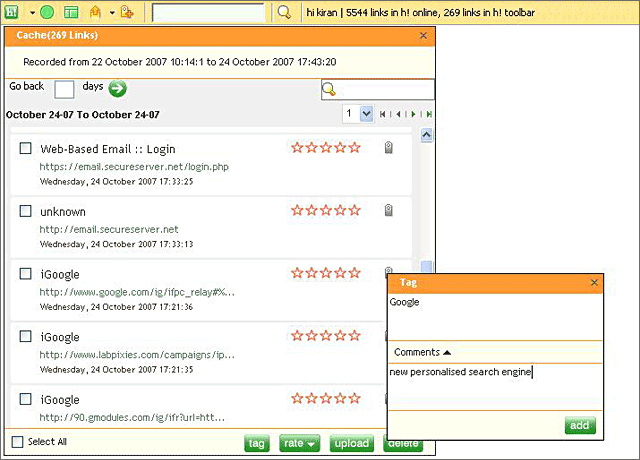The height and width of the screenshot is (460, 640).
Task: Click the Recorded from date range text
Action: pyautogui.click(x=180, y=62)
